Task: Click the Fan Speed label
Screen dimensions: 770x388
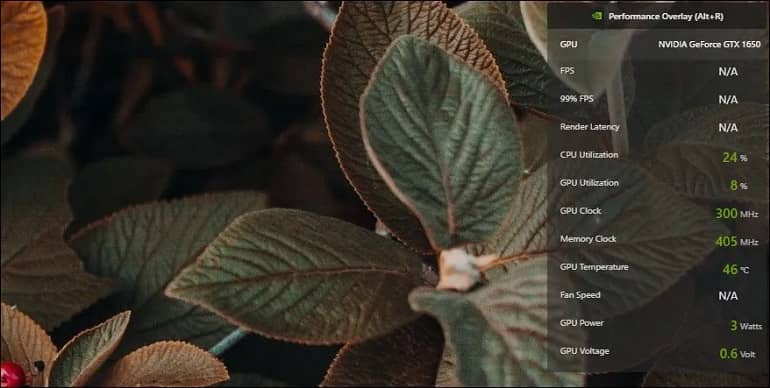Action: (x=580, y=295)
